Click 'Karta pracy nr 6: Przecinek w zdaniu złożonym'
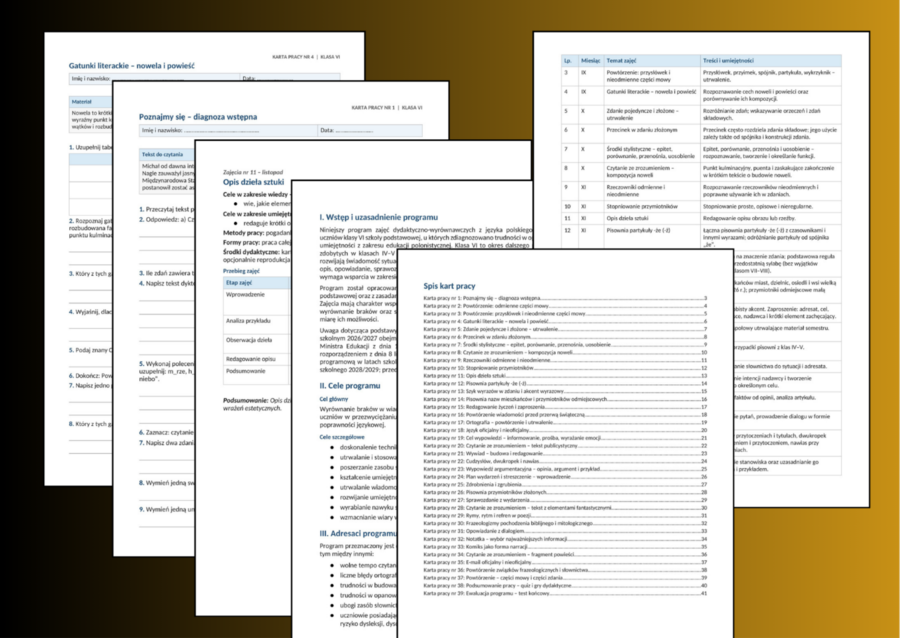Screen dimensions: 900x638 pos(565,337)
